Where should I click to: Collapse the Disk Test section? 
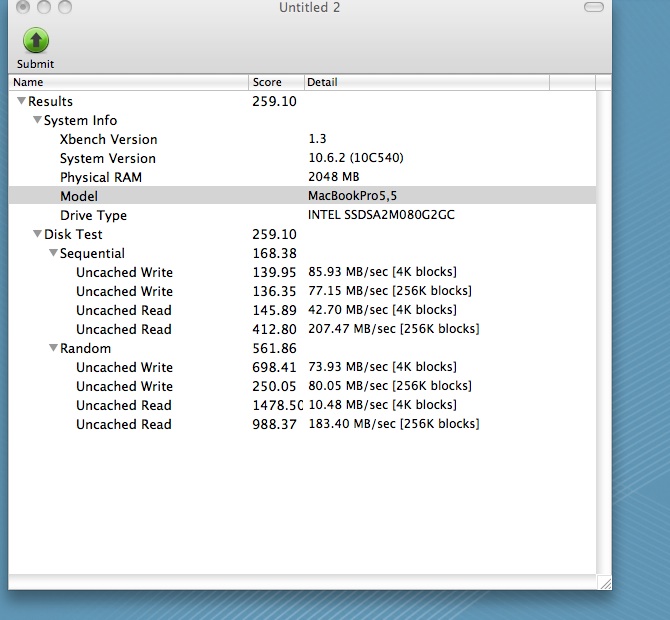point(38,234)
